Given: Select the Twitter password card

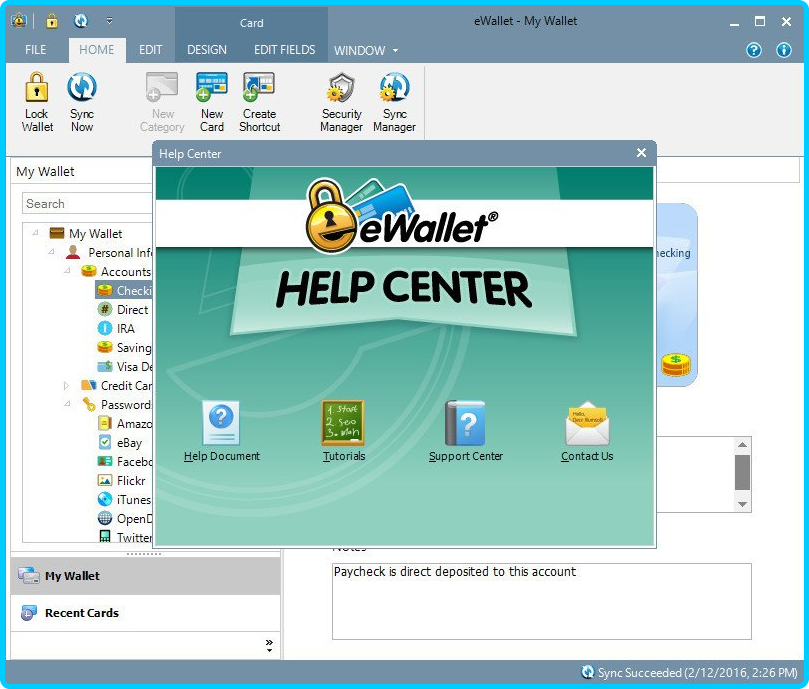Looking at the screenshot, I should pyautogui.click(x=124, y=537).
